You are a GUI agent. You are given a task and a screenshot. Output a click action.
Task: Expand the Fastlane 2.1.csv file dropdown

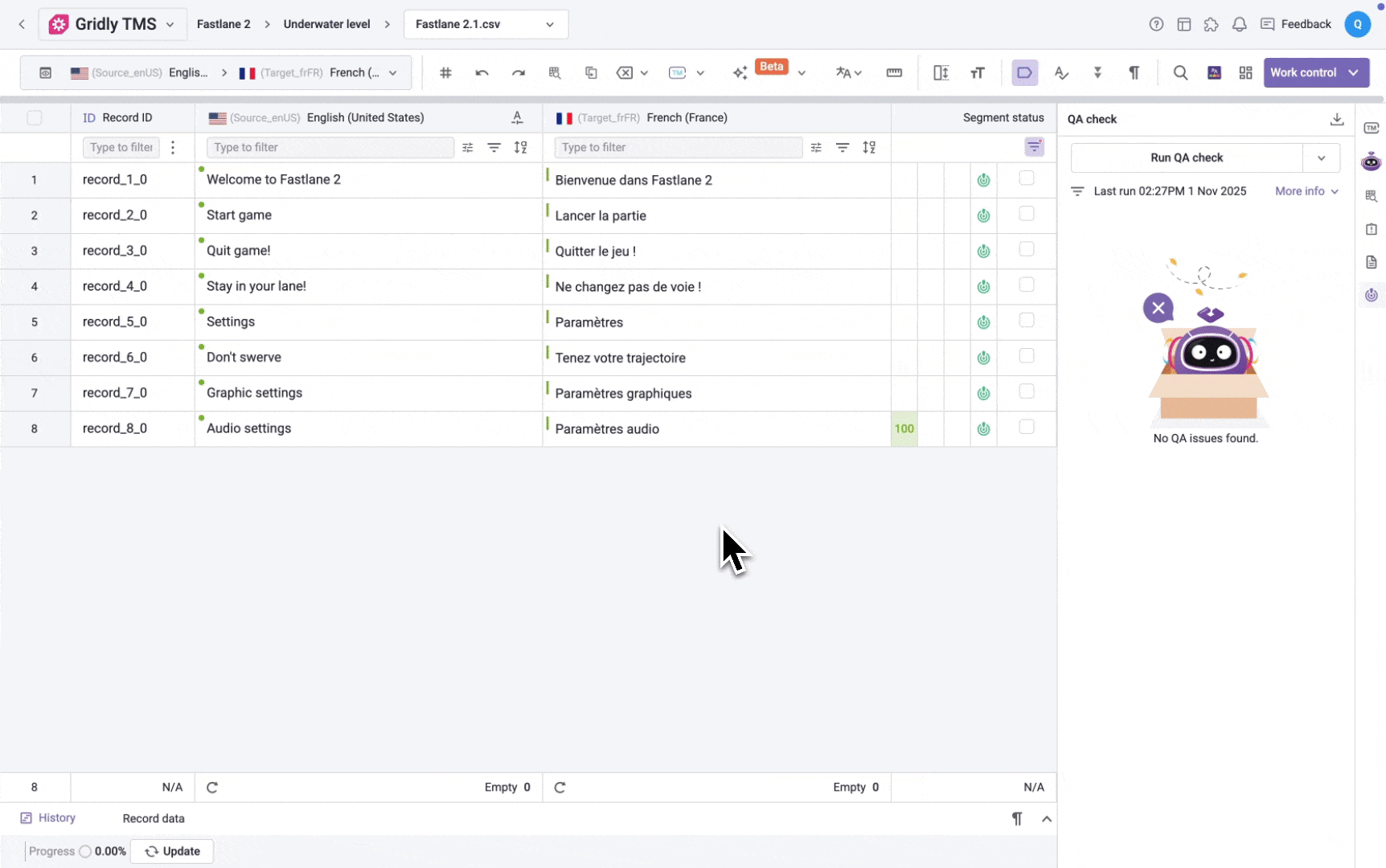pos(550,24)
